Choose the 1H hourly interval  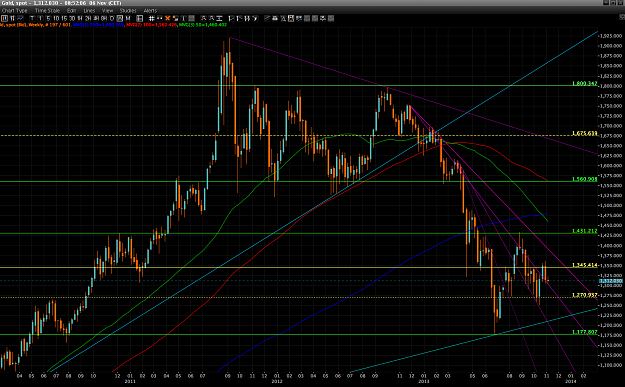(80, 18)
